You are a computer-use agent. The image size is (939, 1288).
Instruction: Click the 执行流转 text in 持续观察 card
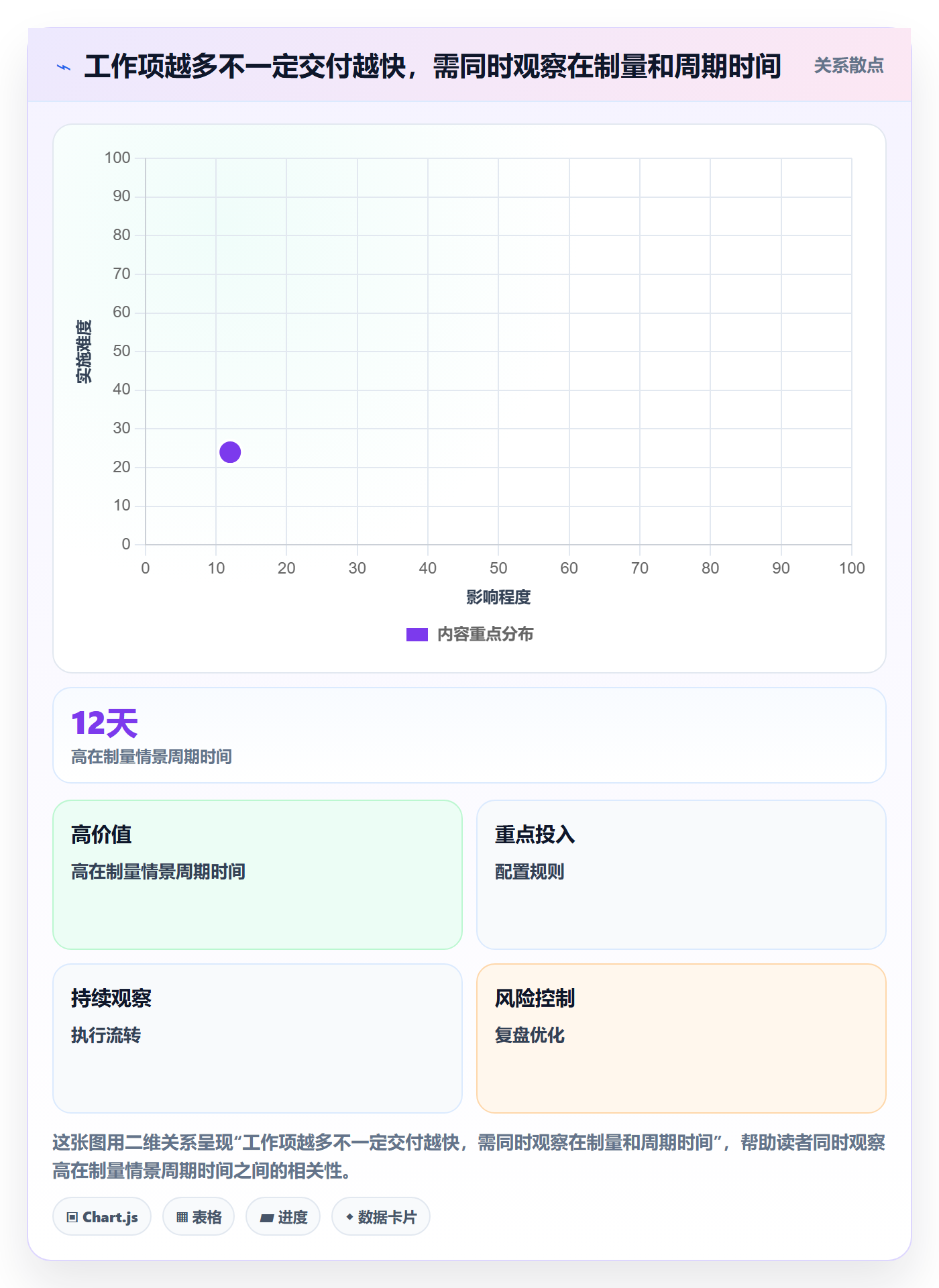tap(106, 1035)
